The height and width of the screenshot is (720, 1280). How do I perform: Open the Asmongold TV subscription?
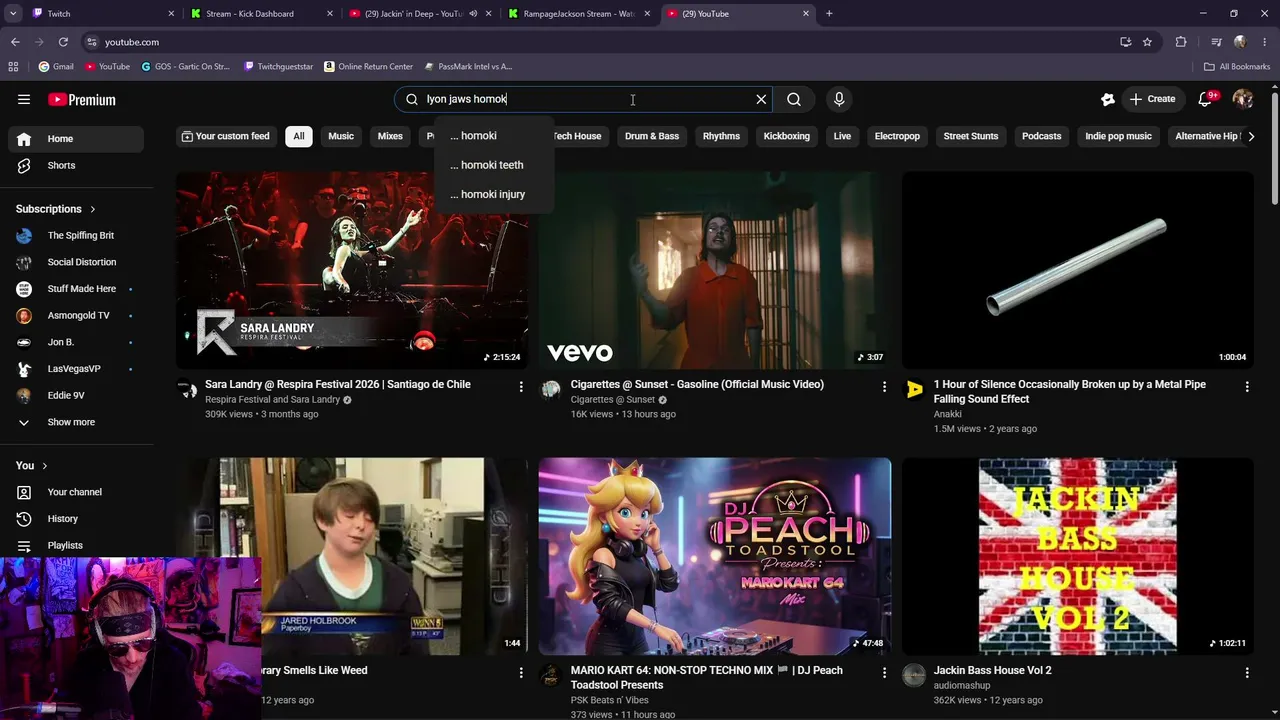coord(76,316)
